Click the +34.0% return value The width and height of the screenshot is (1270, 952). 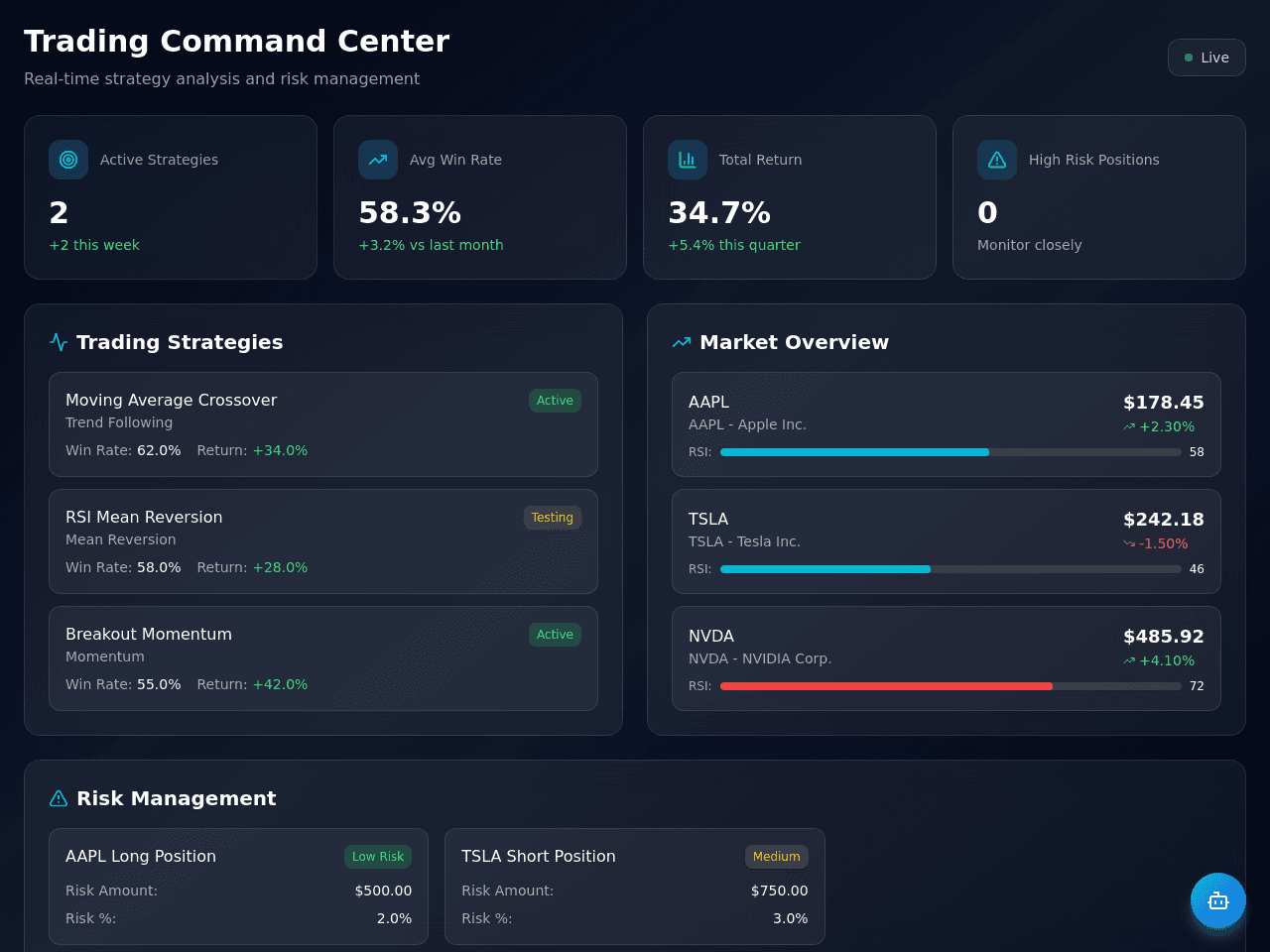click(x=280, y=450)
